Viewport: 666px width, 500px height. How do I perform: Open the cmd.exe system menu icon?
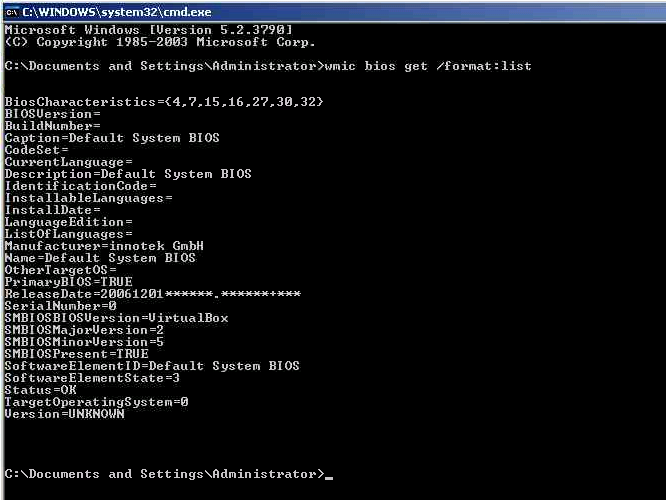pyautogui.click(x=11, y=12)
